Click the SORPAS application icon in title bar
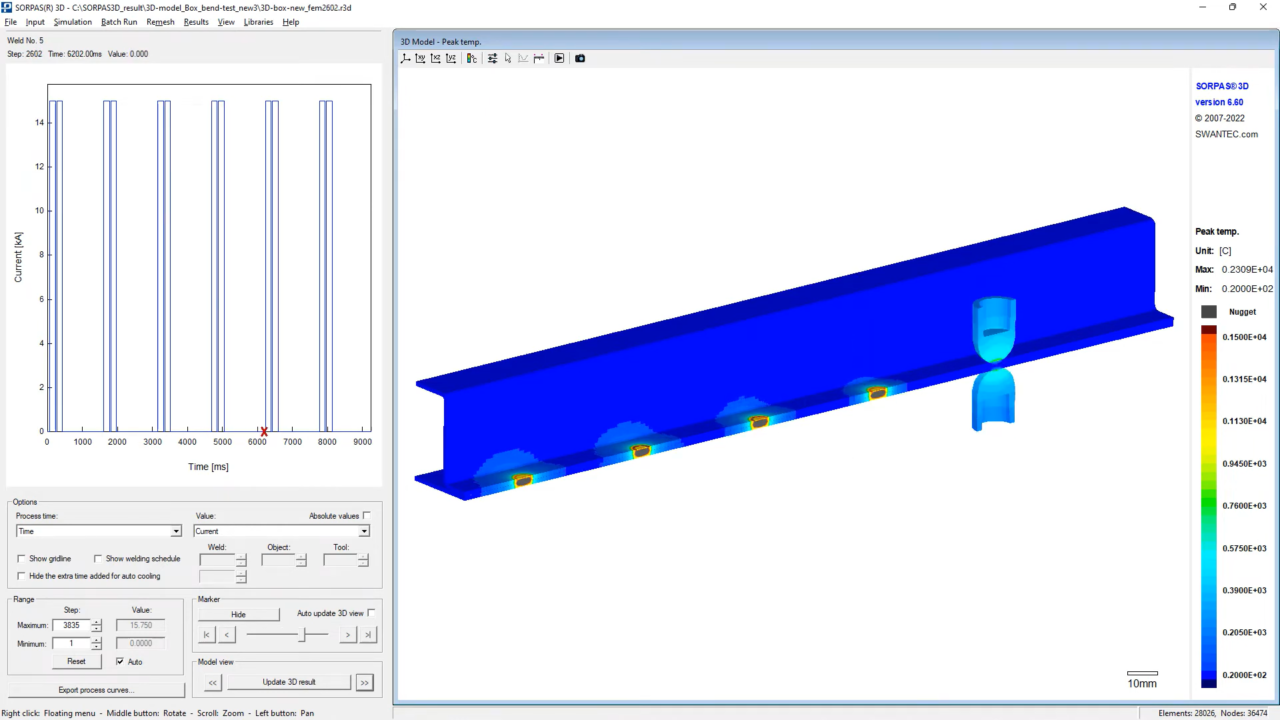This screenshot has width=1280, height=720. [7, 7]
